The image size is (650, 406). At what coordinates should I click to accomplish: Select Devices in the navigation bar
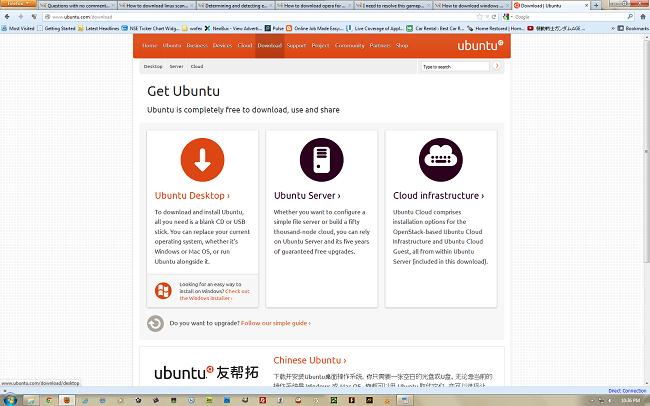coord(223,46)
